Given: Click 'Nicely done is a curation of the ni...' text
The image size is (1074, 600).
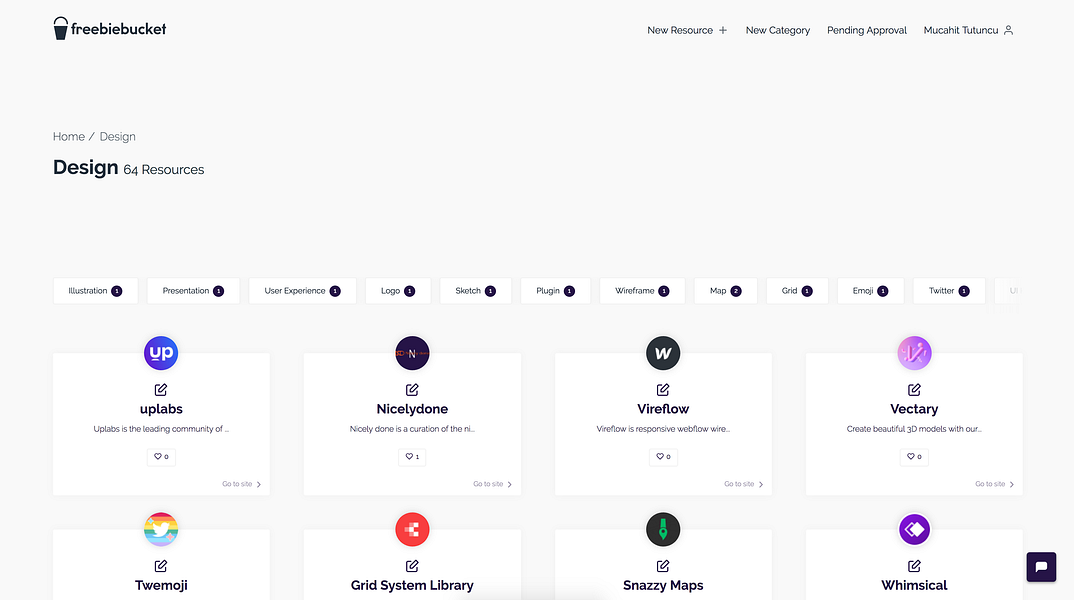Looking at the screenshot, I should tap(412, 429).
